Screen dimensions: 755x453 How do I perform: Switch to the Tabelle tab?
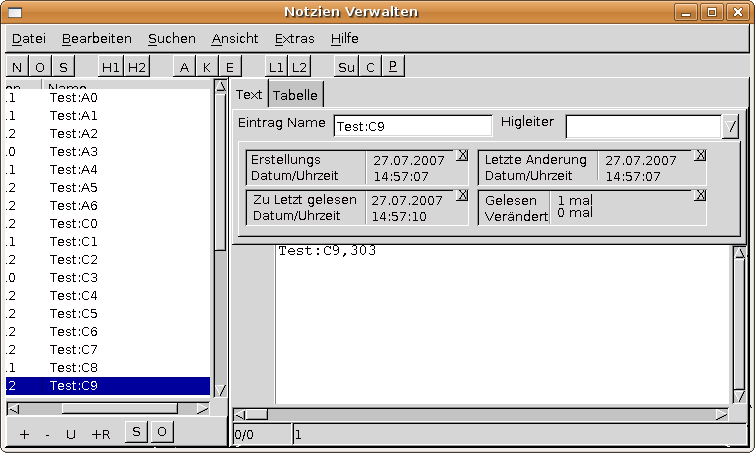(x=295, y=95)
